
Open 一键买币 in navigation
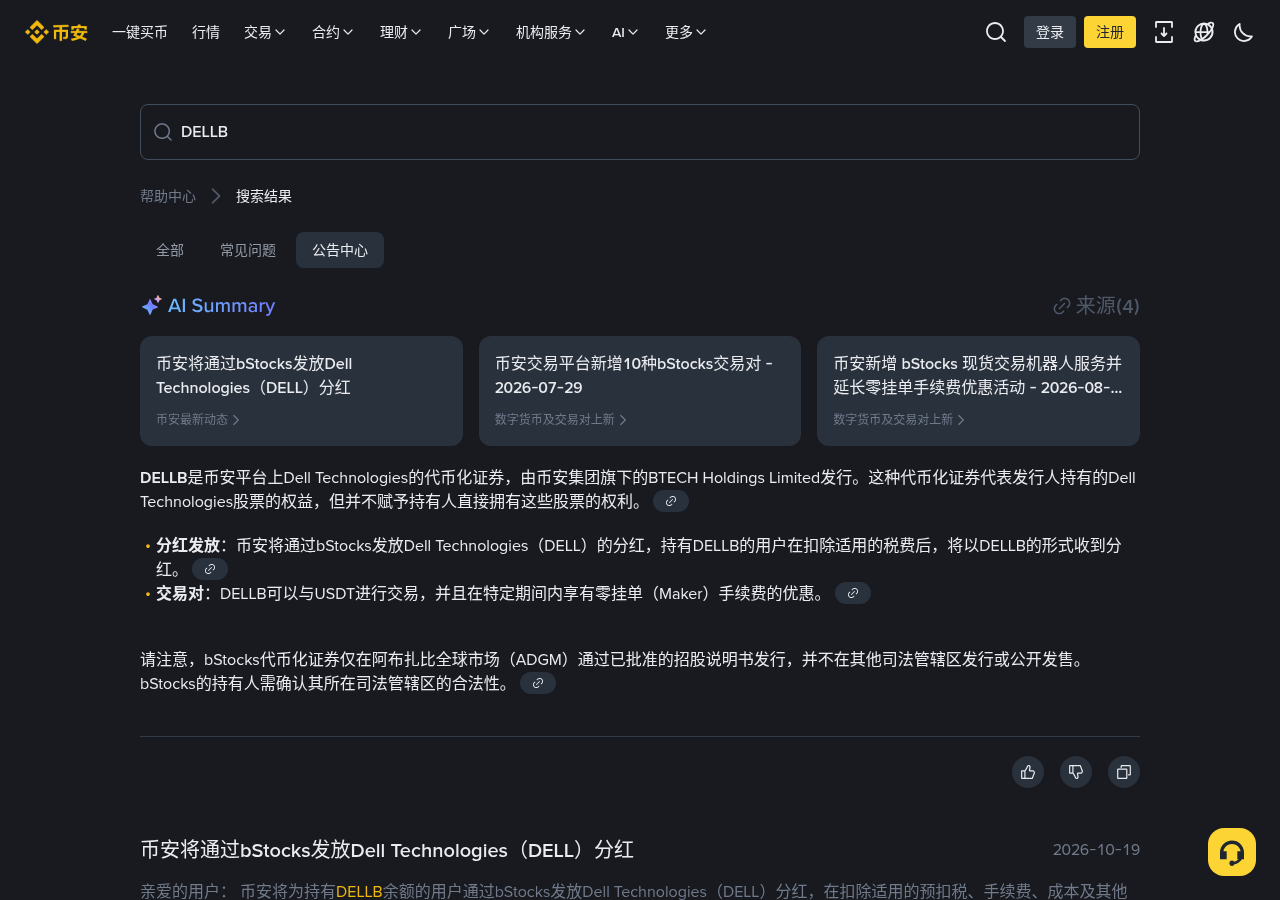[140, 32]
